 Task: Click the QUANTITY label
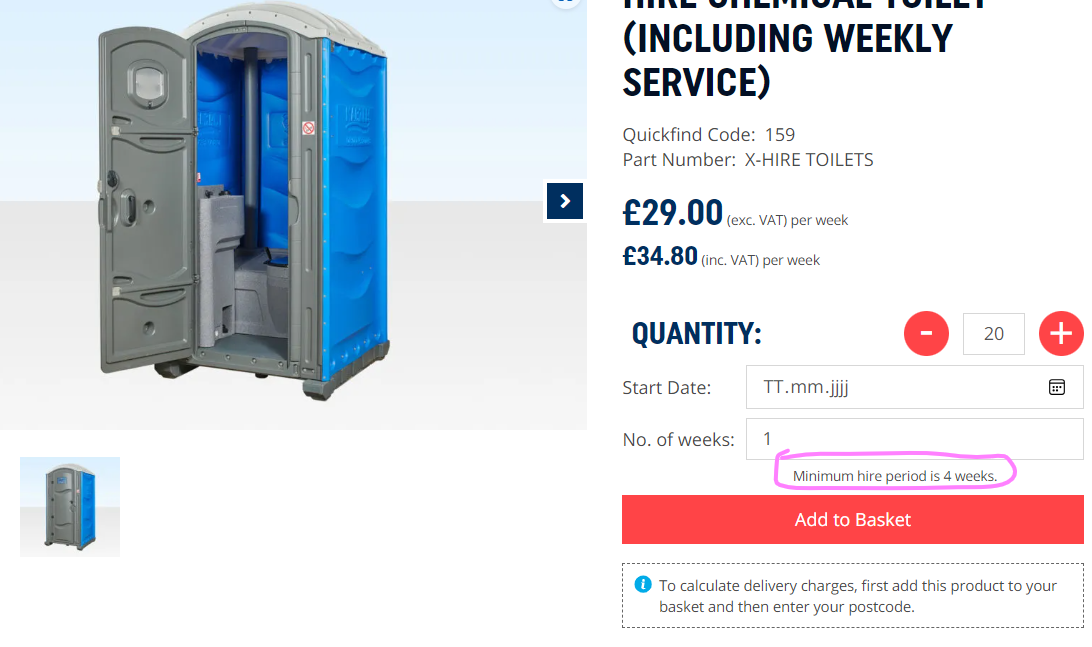click(696, 334)
